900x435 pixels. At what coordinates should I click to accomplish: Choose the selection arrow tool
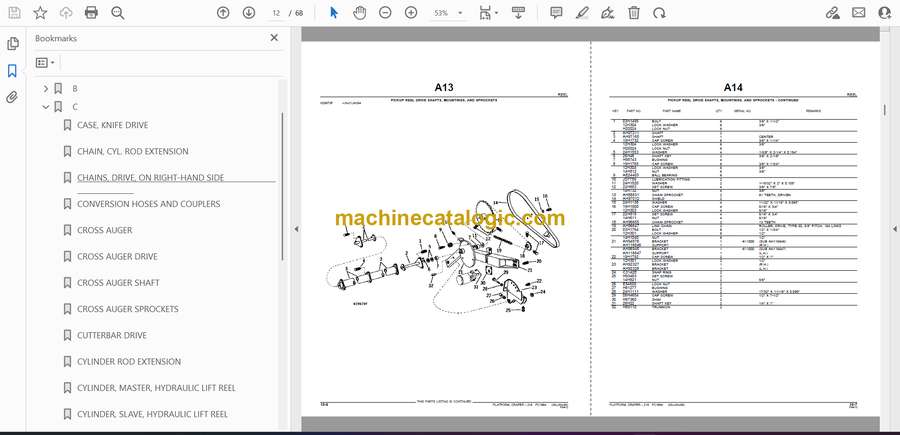[x=334, y=13]
